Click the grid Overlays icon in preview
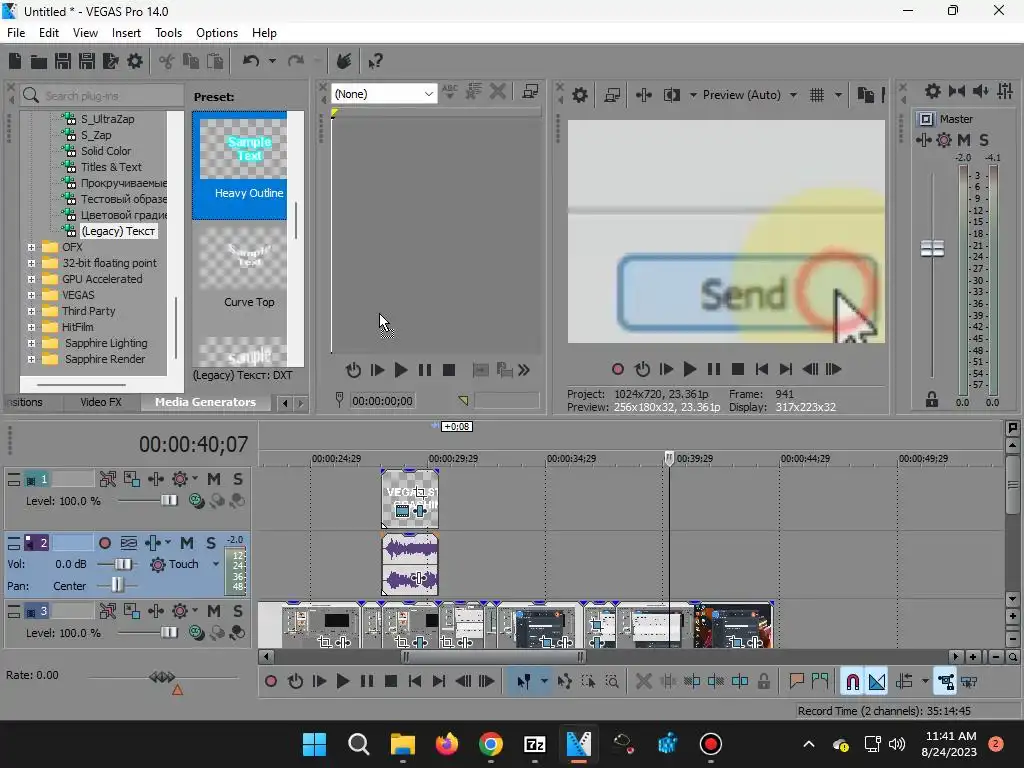This screenshot has height=768, width=1024. point(817,95)
